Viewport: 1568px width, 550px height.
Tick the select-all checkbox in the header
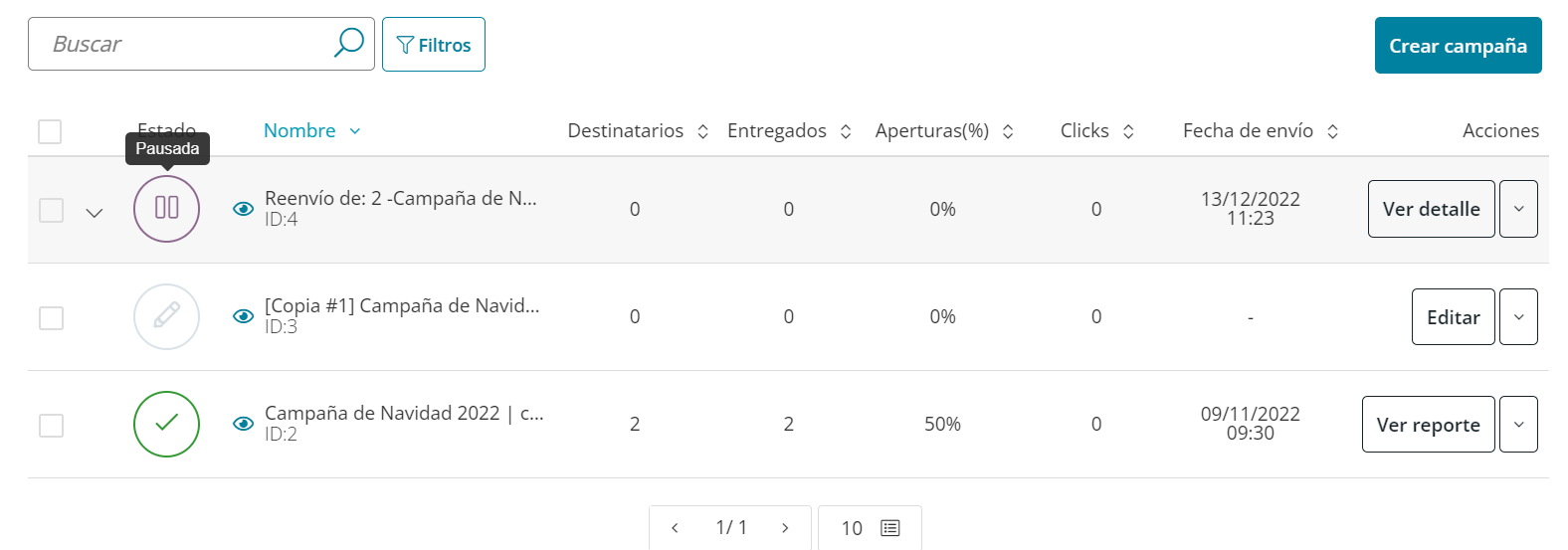coord(50,131)
